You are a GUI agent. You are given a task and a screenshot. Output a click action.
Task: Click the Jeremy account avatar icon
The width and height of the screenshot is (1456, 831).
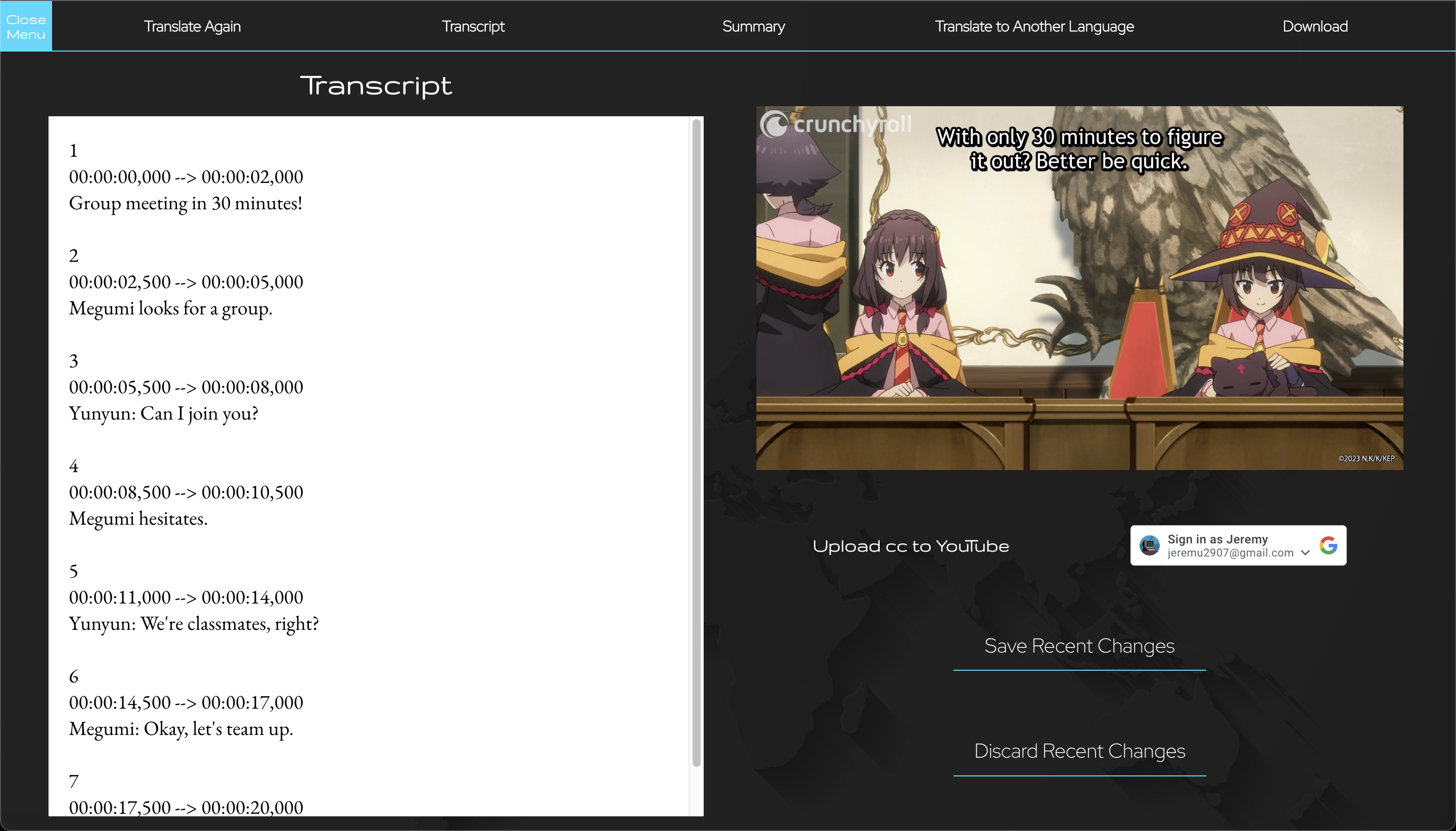coord(1149,545)
